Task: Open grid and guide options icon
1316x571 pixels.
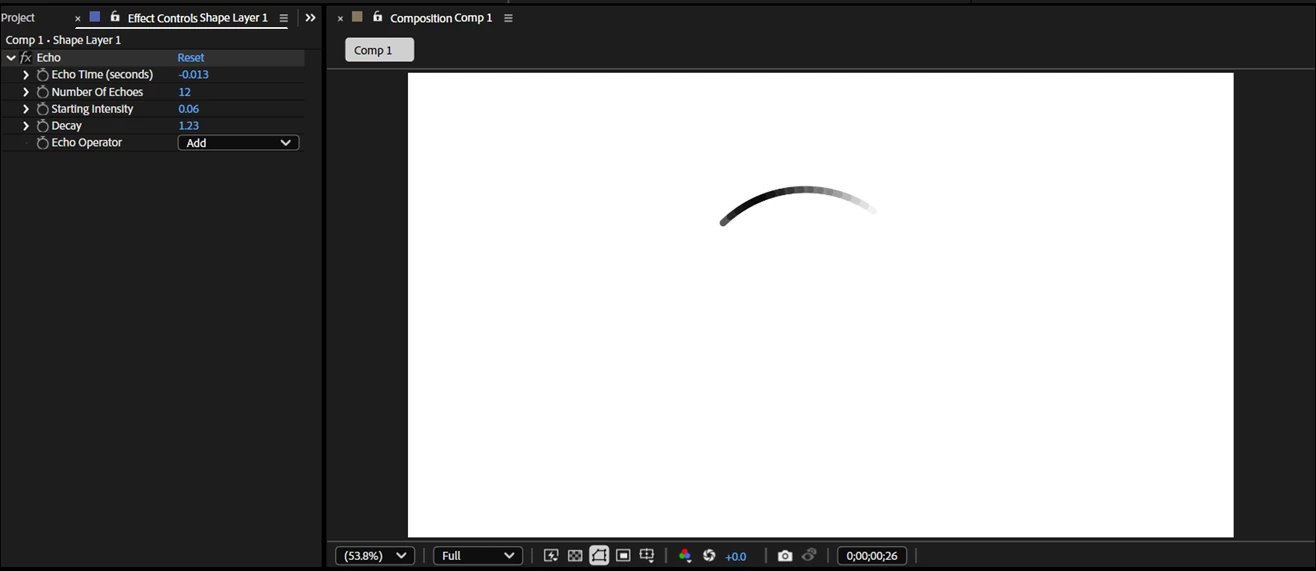Action: point(647,556)
